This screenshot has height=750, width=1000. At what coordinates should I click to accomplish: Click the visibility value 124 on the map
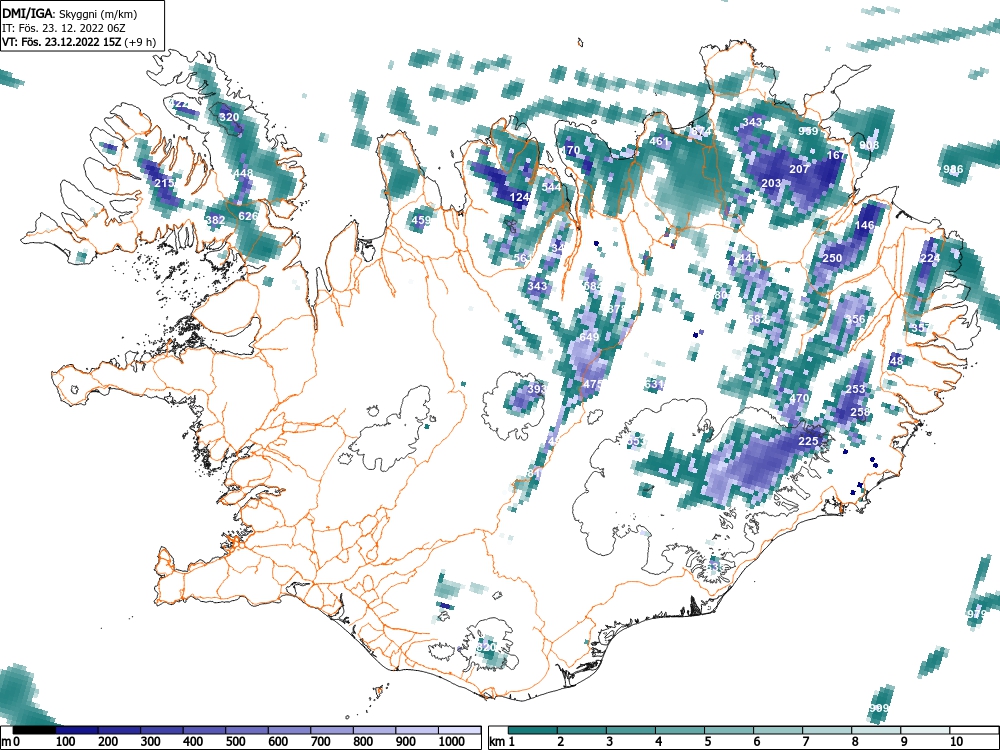pos(520,197)
